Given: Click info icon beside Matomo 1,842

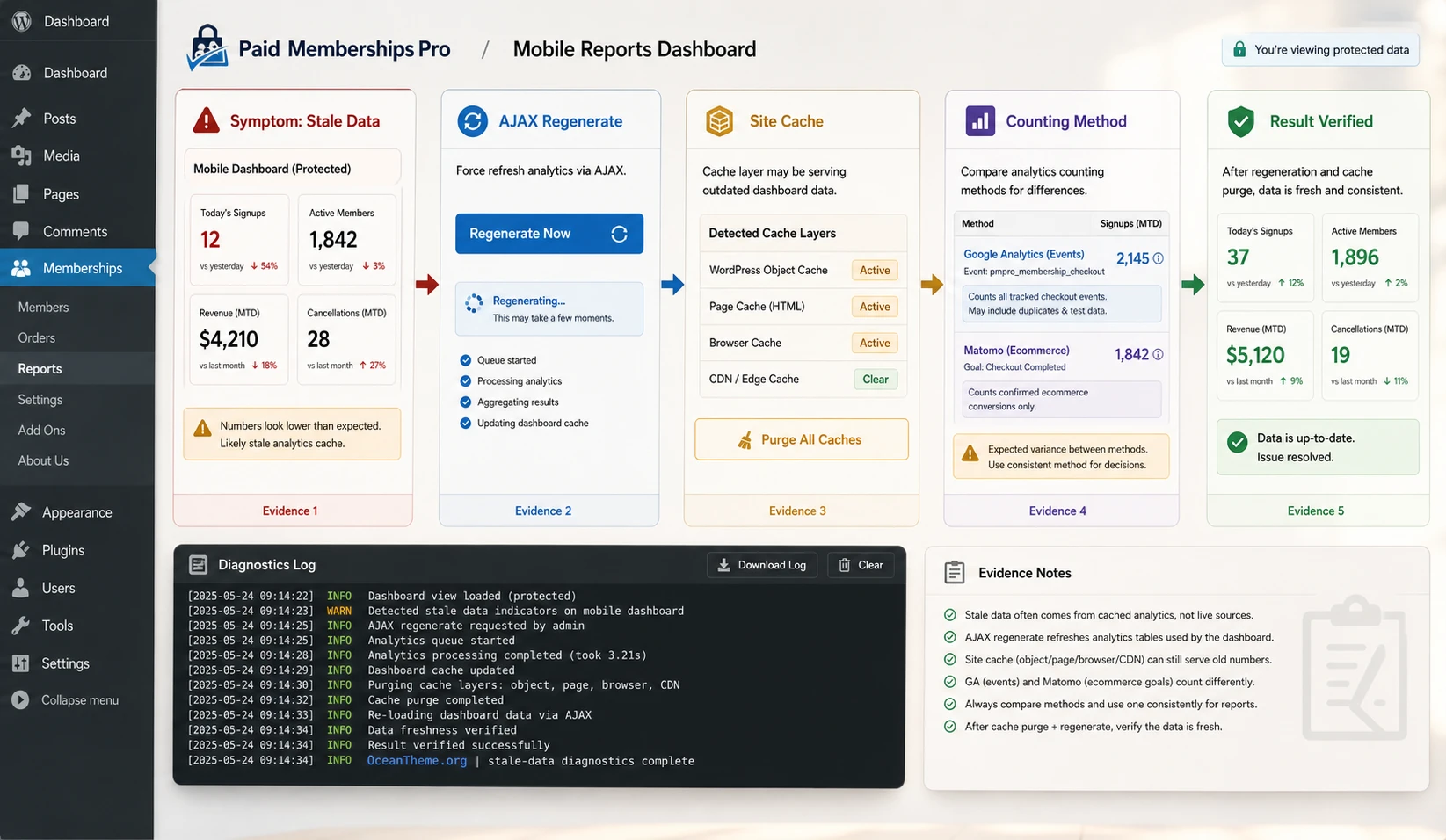Looking at the screenshot, I should (x=1158, y=354).
